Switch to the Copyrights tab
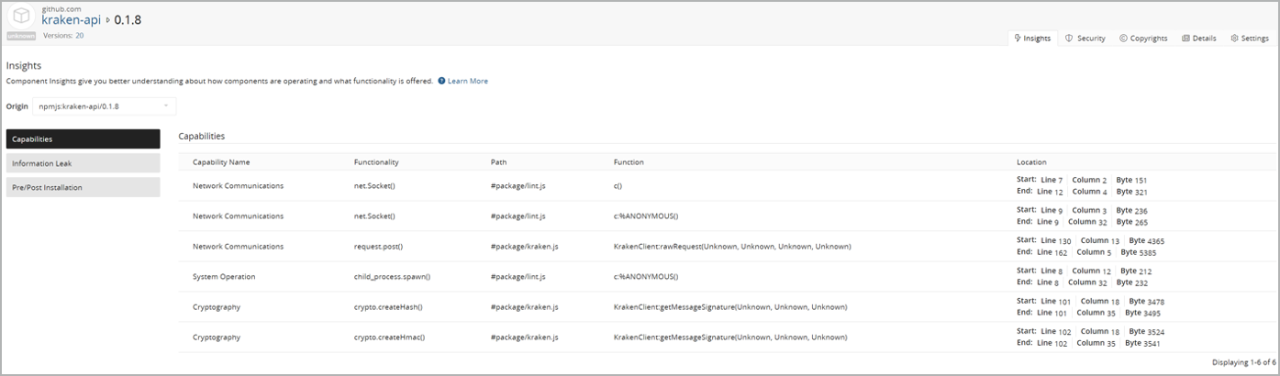 tap(1143, 38)
